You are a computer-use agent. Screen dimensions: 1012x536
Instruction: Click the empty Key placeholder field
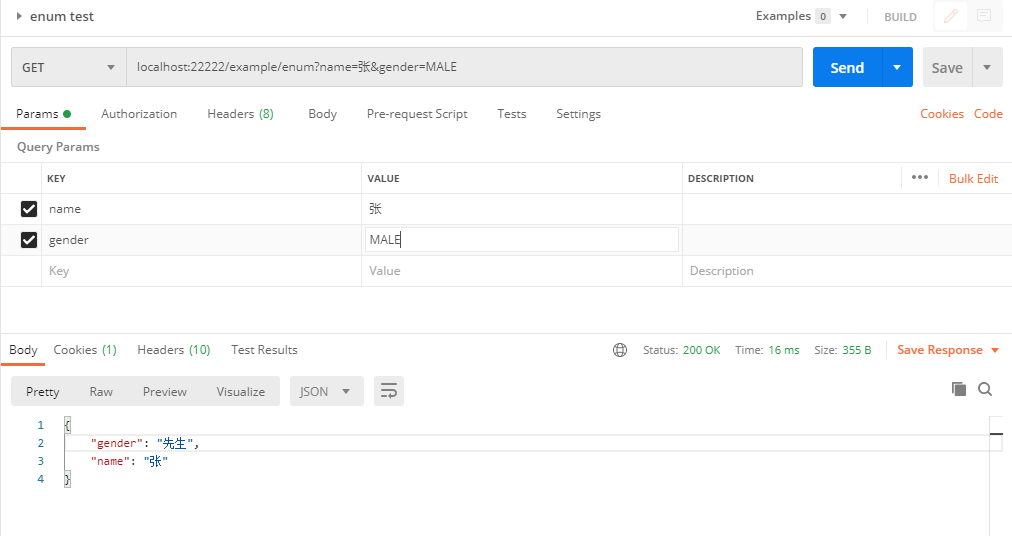coord(201,271)
